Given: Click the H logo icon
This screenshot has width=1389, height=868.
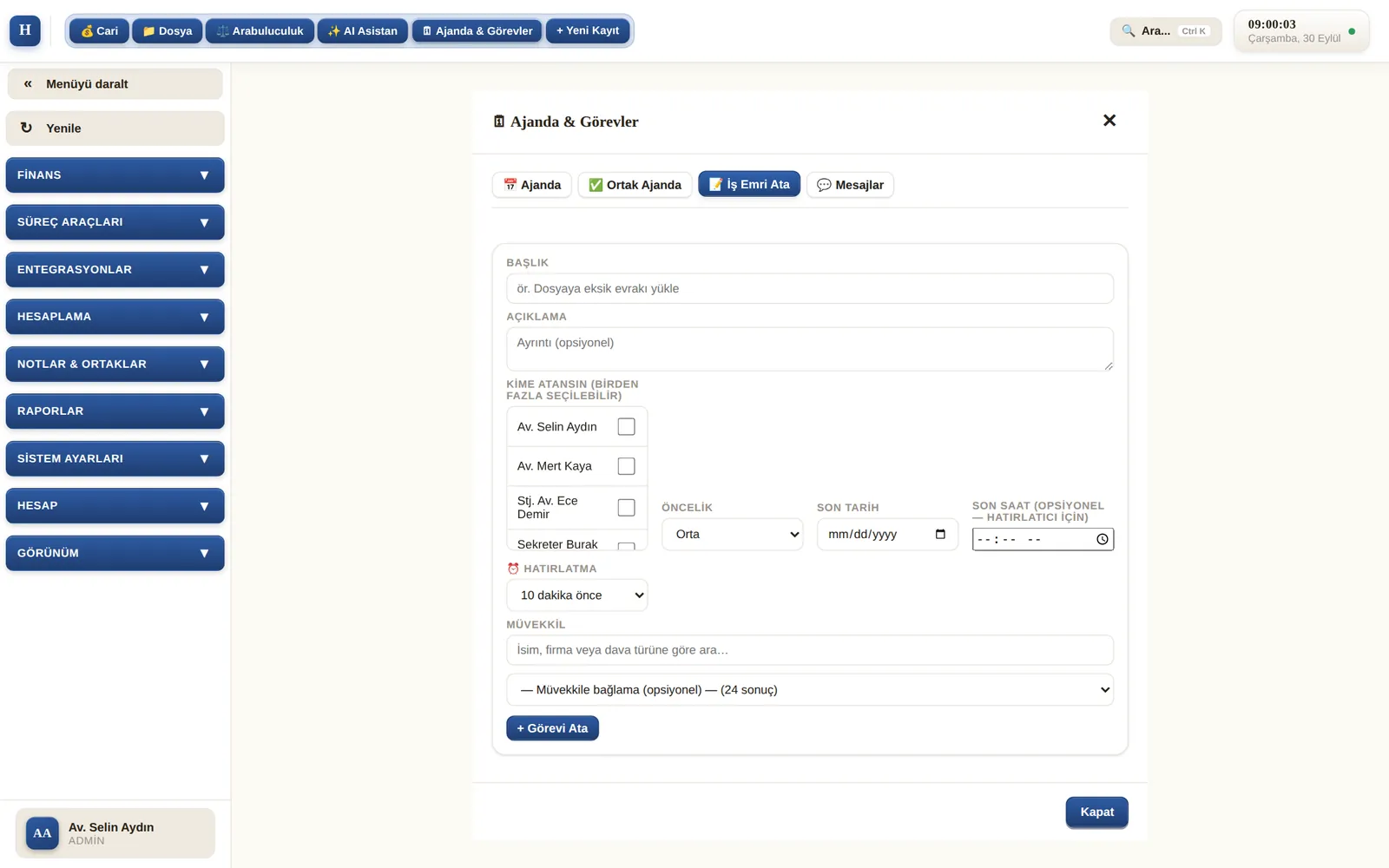Looking at the screenshot, I should click(25, 30).
